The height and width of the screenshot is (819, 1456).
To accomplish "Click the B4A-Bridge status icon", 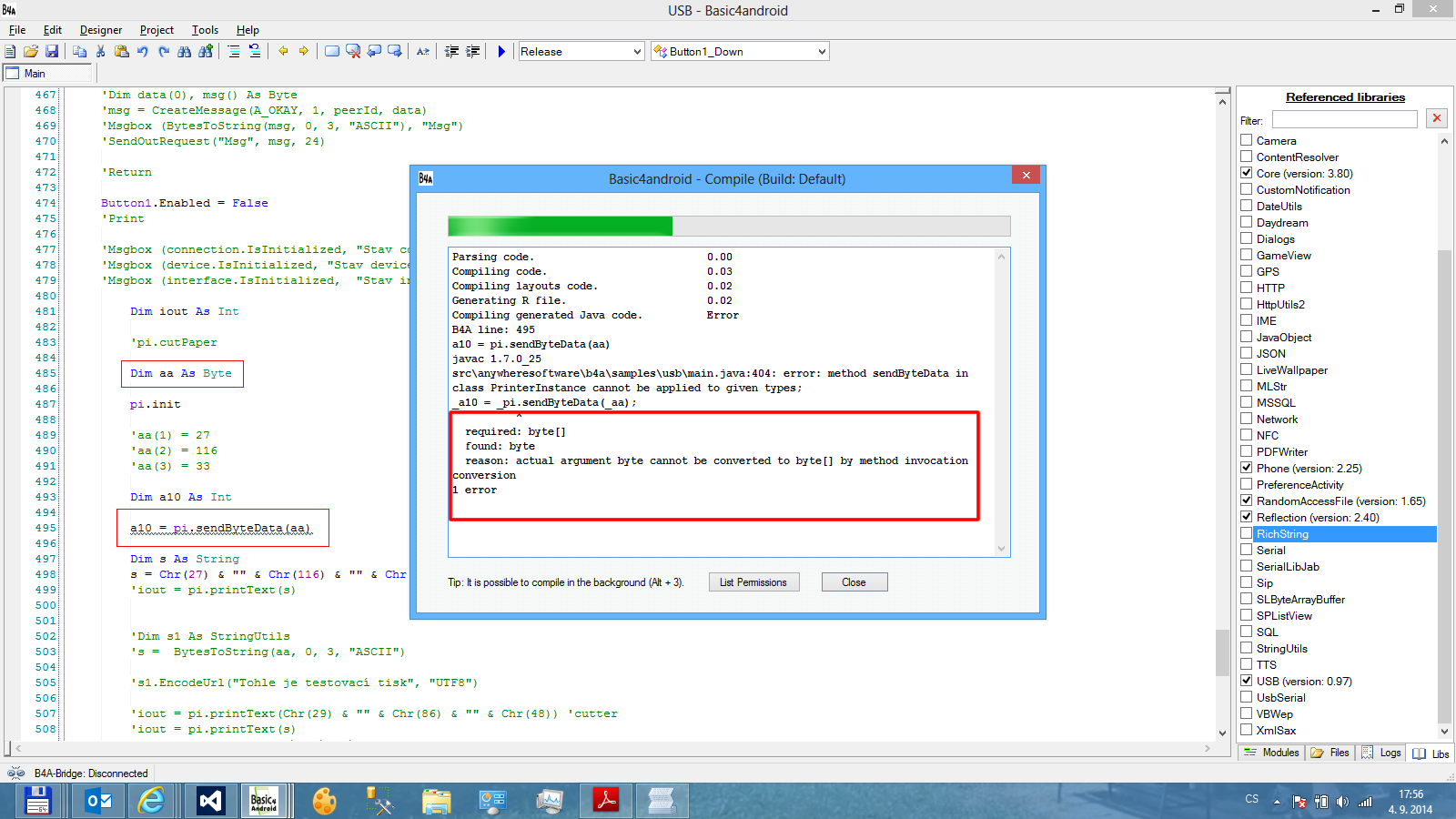I will click(x=16, y=773).
